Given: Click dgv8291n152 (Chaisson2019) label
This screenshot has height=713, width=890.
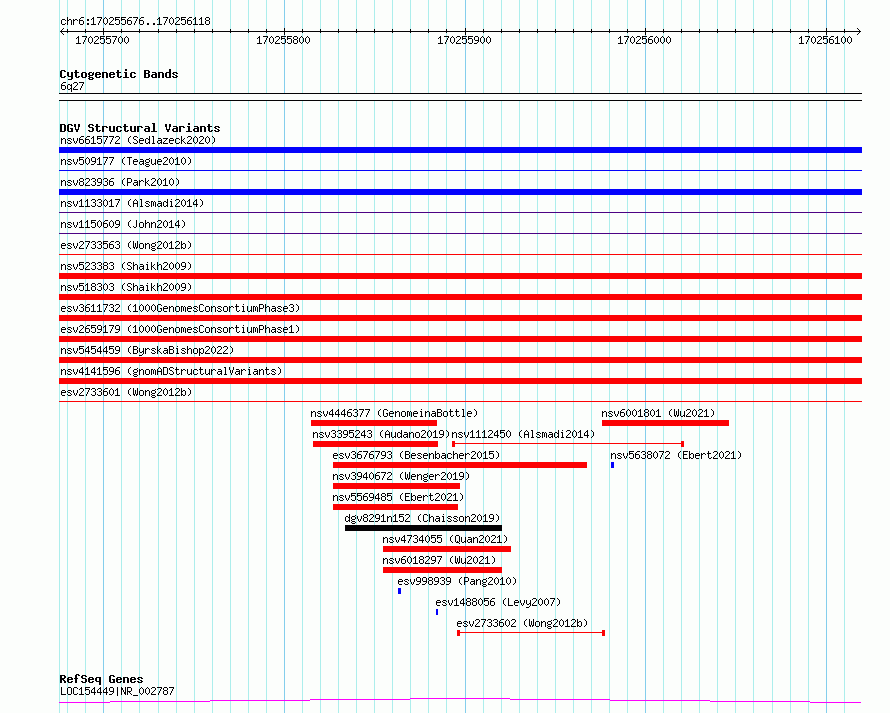Looking at the screenshot, I should tap(422, 518).
